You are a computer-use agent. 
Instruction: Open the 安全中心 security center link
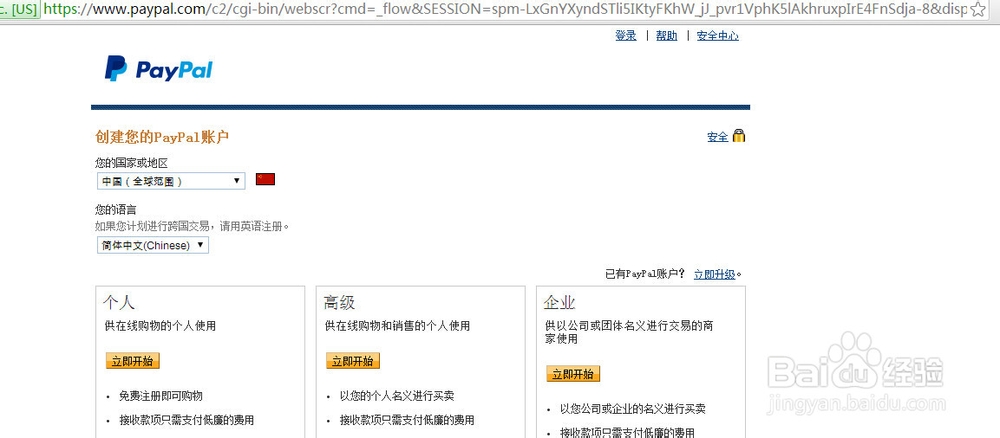point(717,36)
